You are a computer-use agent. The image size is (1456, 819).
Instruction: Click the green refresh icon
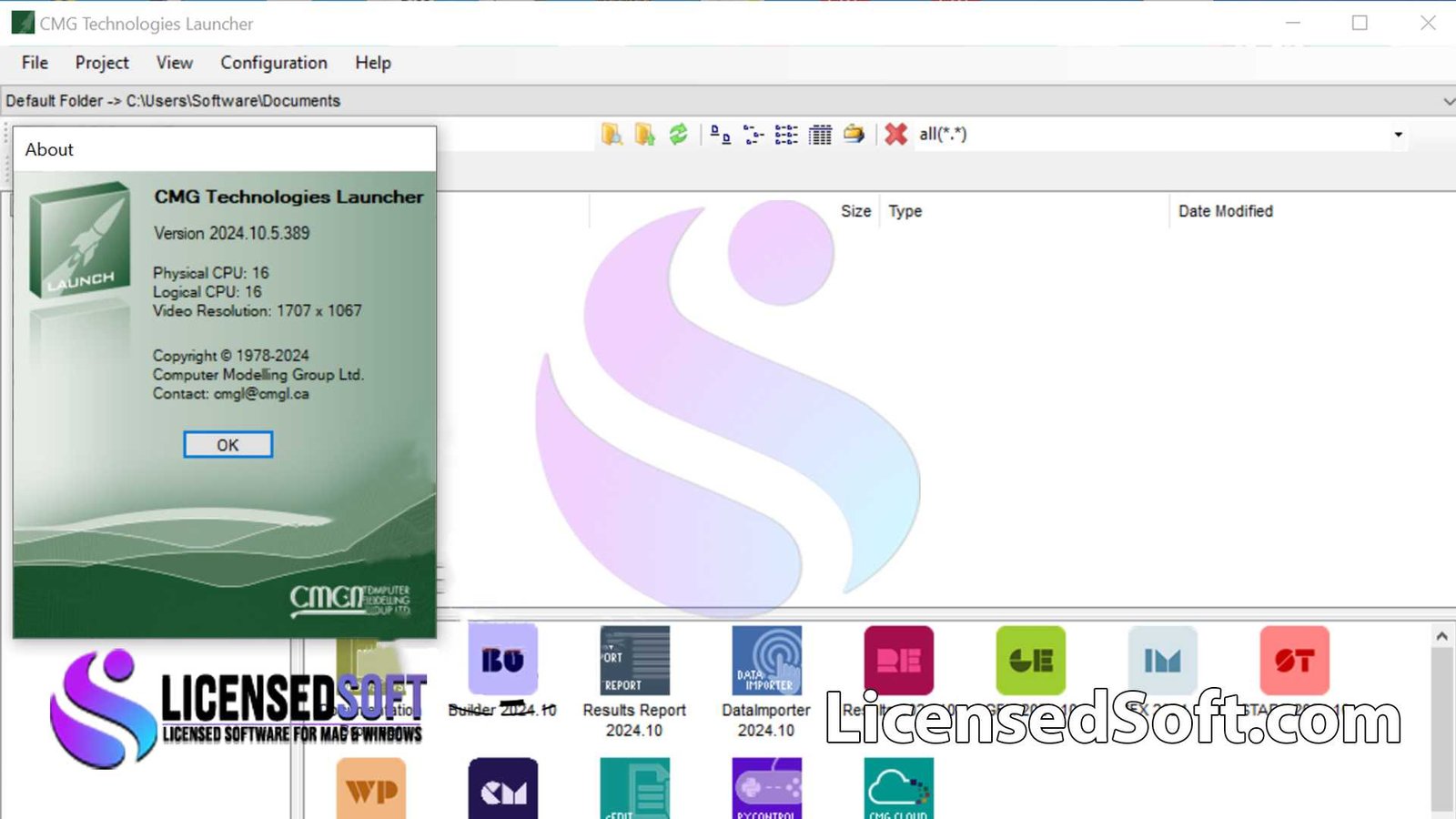678,135
